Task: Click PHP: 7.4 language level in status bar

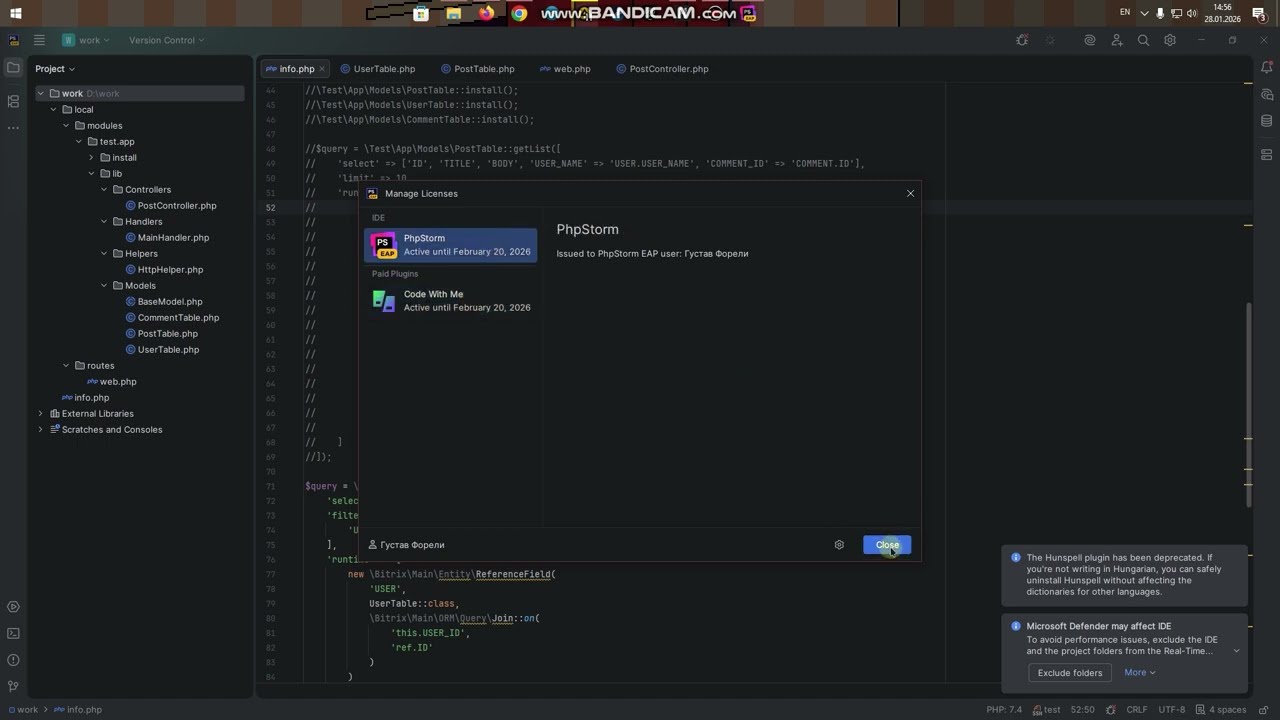Action: [1004, 710]
